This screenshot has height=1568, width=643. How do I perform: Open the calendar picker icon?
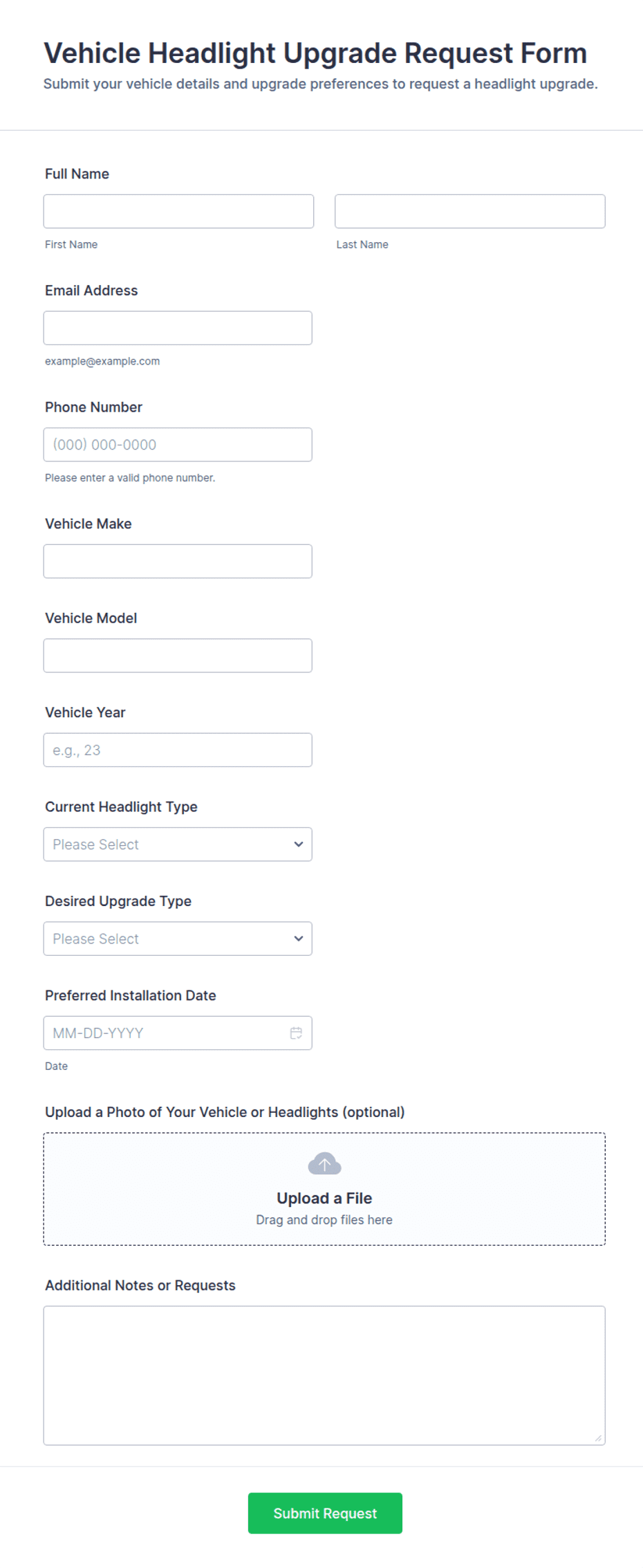[x=296, y=1033]
